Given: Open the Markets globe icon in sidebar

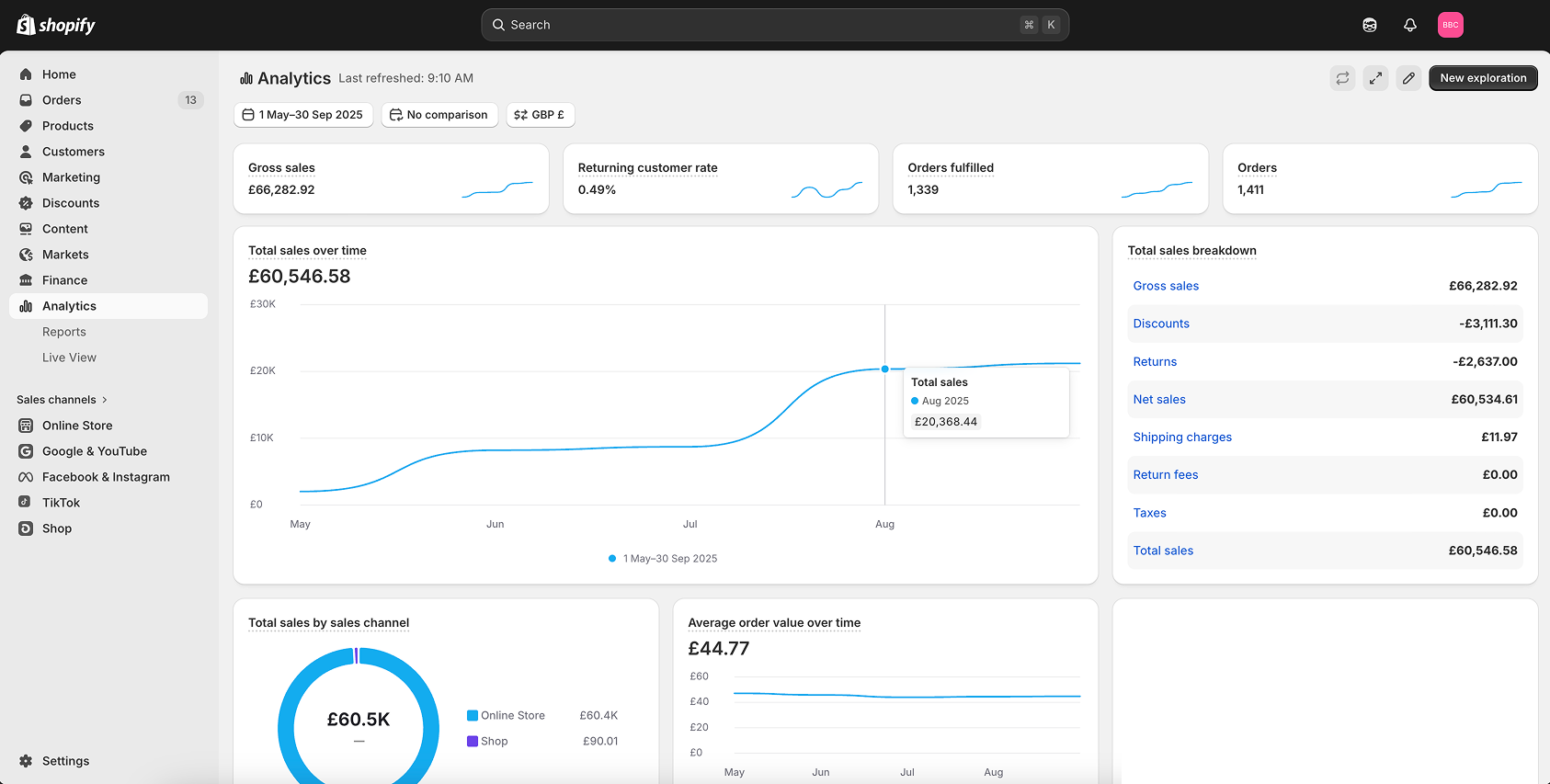Looking at the screenshot, I should click(26, 255).
